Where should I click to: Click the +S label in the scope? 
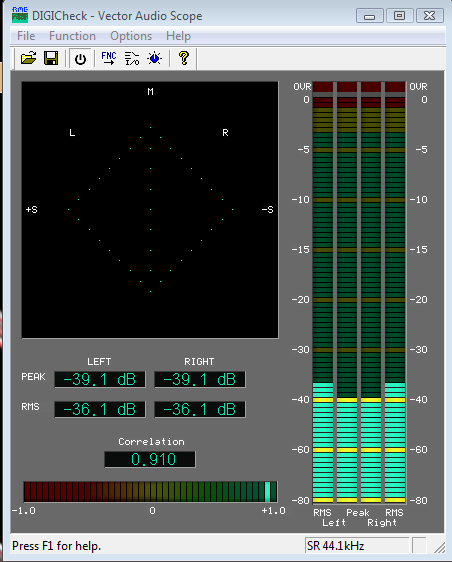32,210
